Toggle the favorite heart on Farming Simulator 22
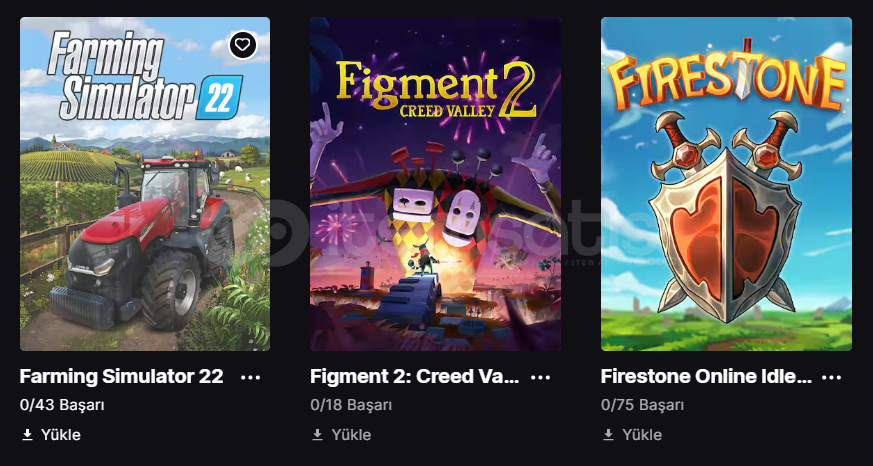This screenshot has height=466, width=873. point(243,45)
